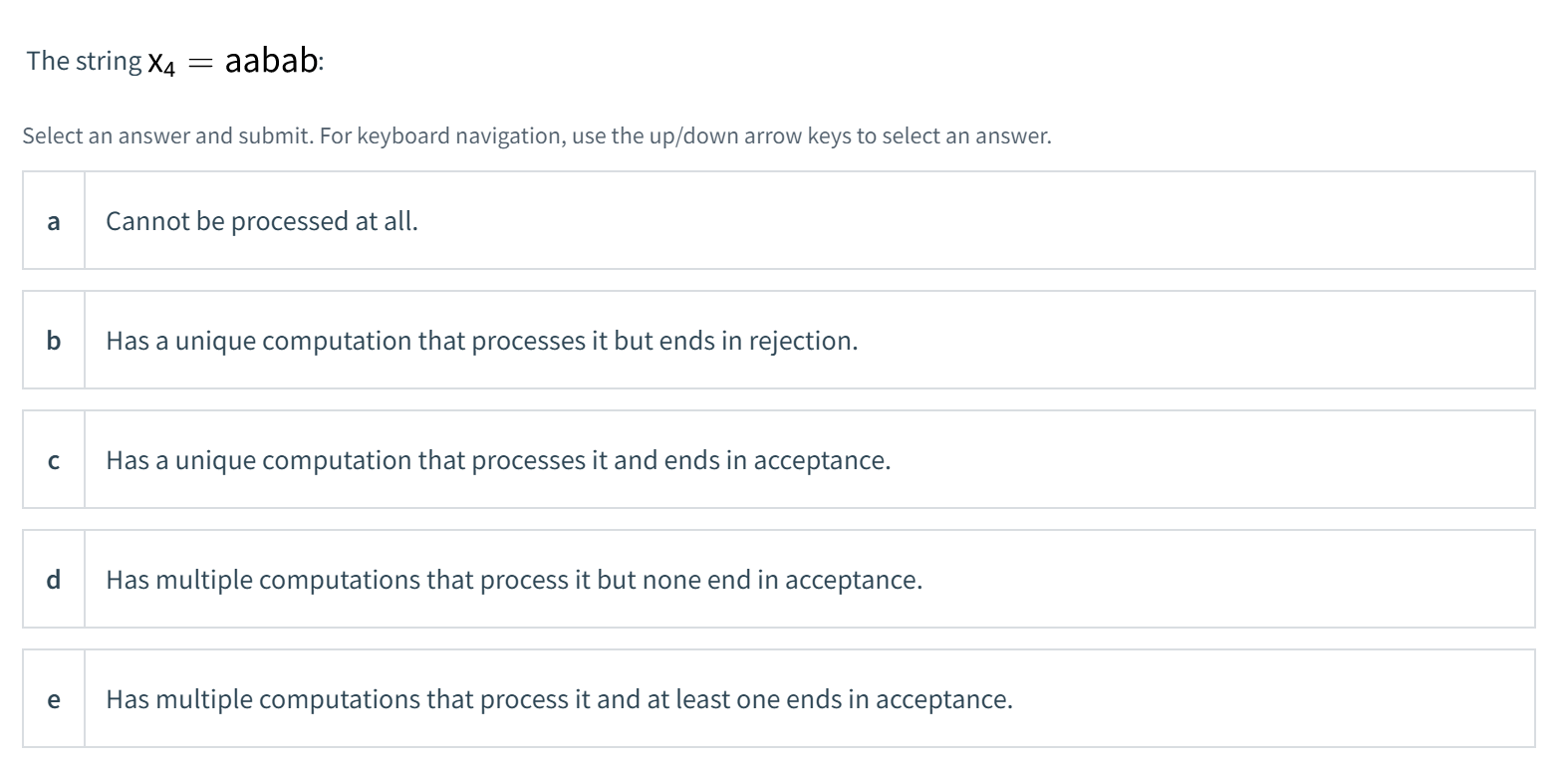Click the letter 'a' answer label box
The image size is (1568, 766).
54,221
